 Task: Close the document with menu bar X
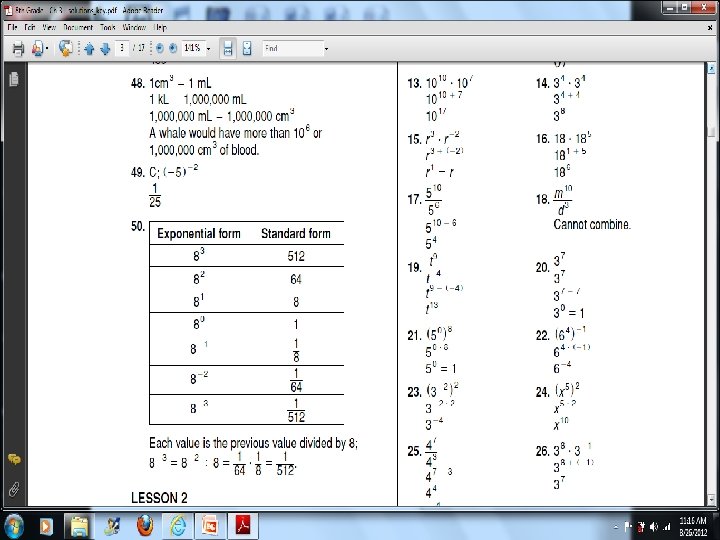click(710, 28)
